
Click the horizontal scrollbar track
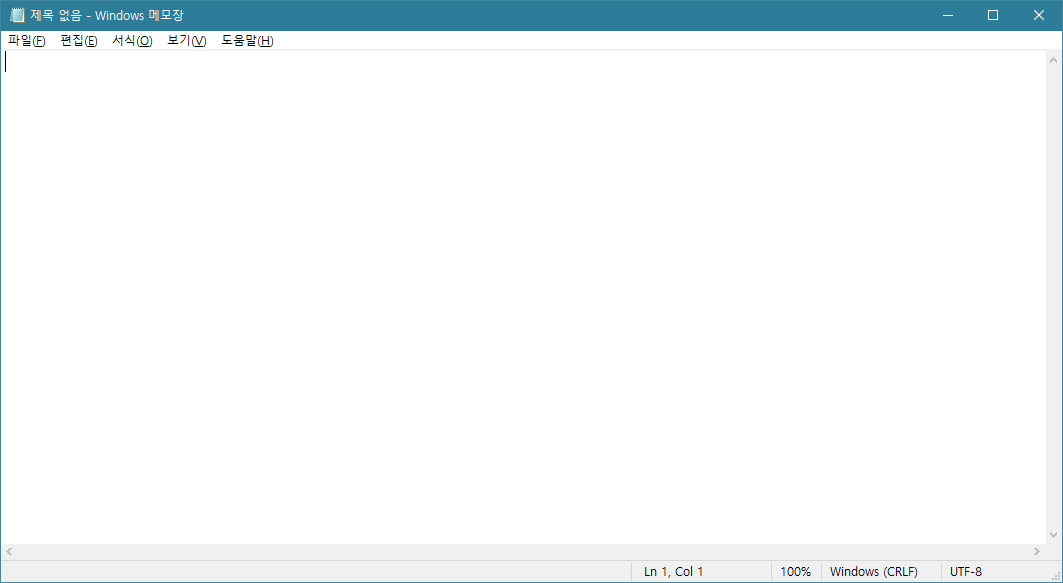(520, 552)
